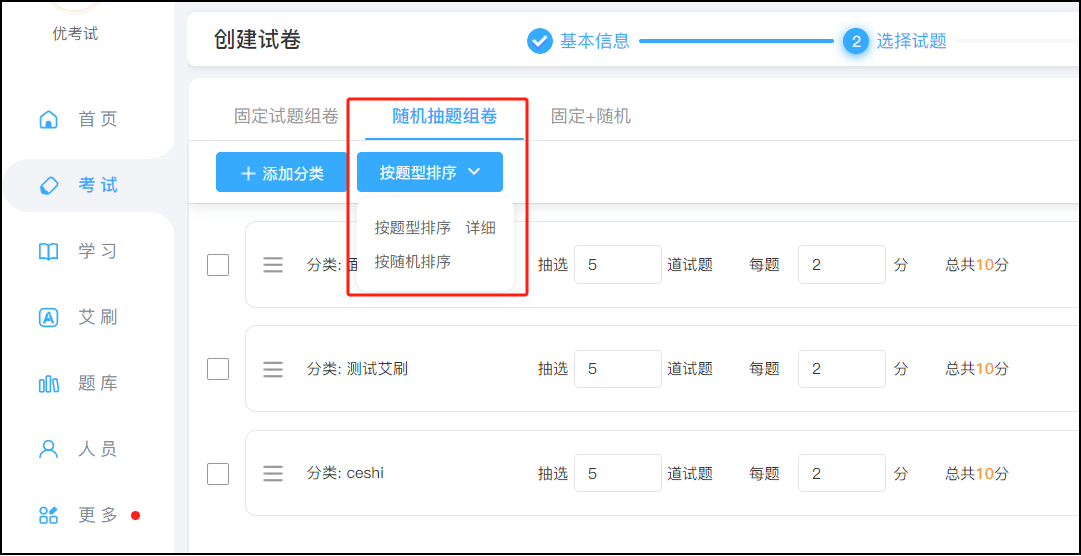This screenshot has height=556, width=1081.
Task: Click 总共10分 text in 测试艾刷 row
Action: point(976,370)
